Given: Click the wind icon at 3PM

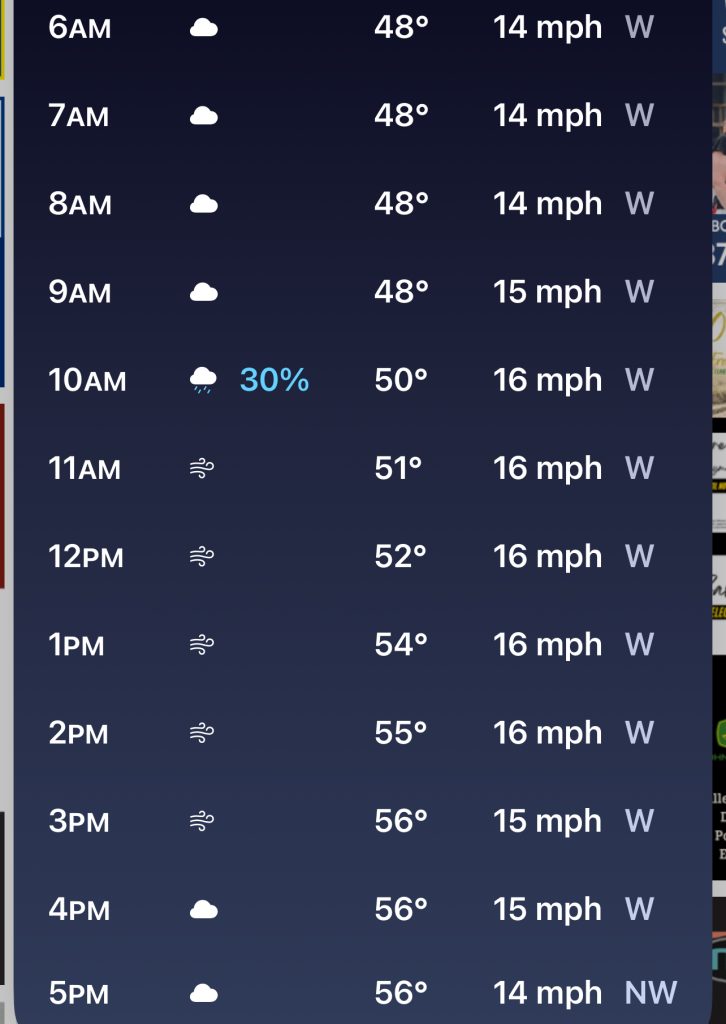Looking at the screenshot, I should coord(203,822).
